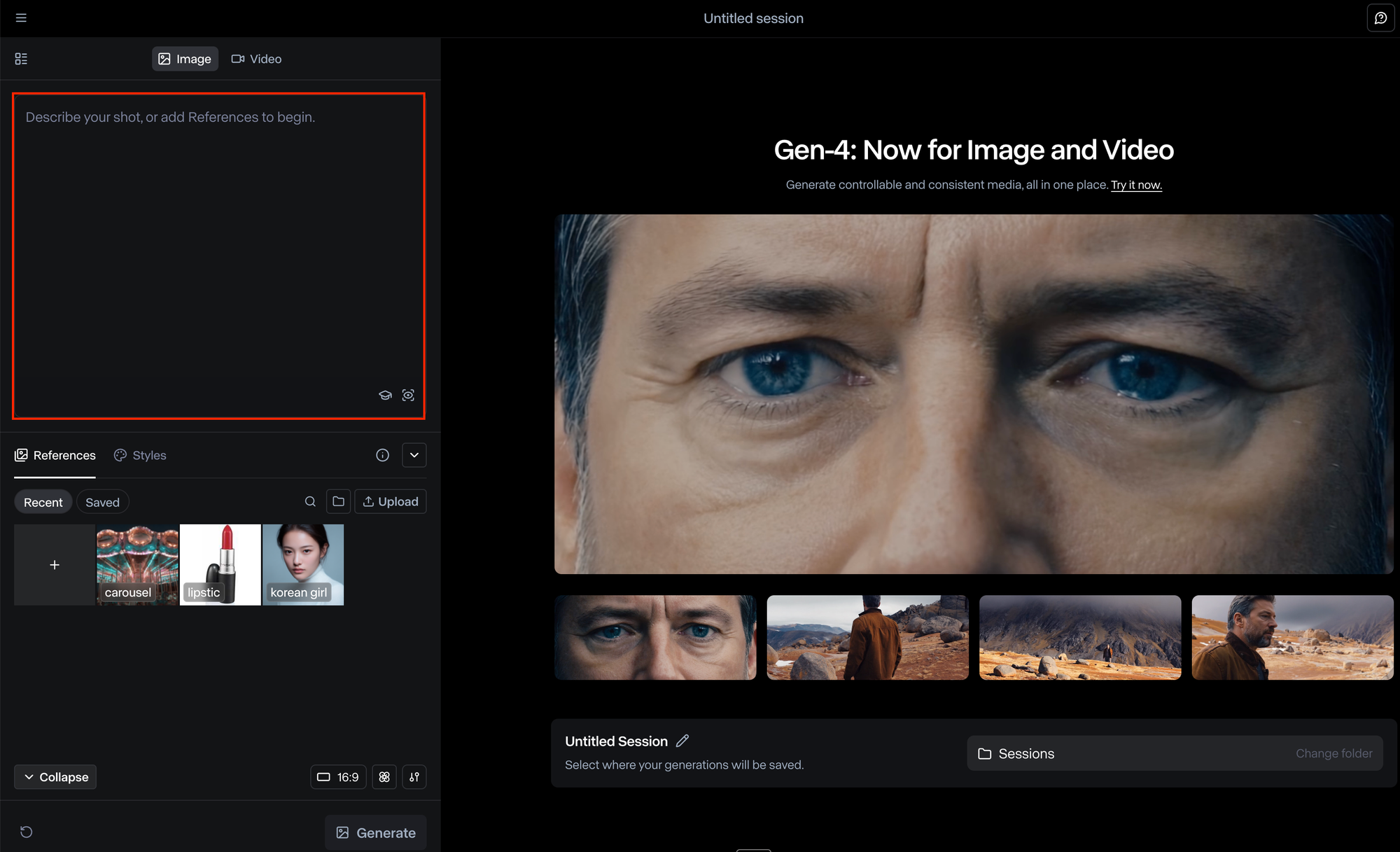Switch to the Styles tab
Image resolution: width=1400 pixels, height=852 pixels.
pyautogui.click(x=140, y=455)
